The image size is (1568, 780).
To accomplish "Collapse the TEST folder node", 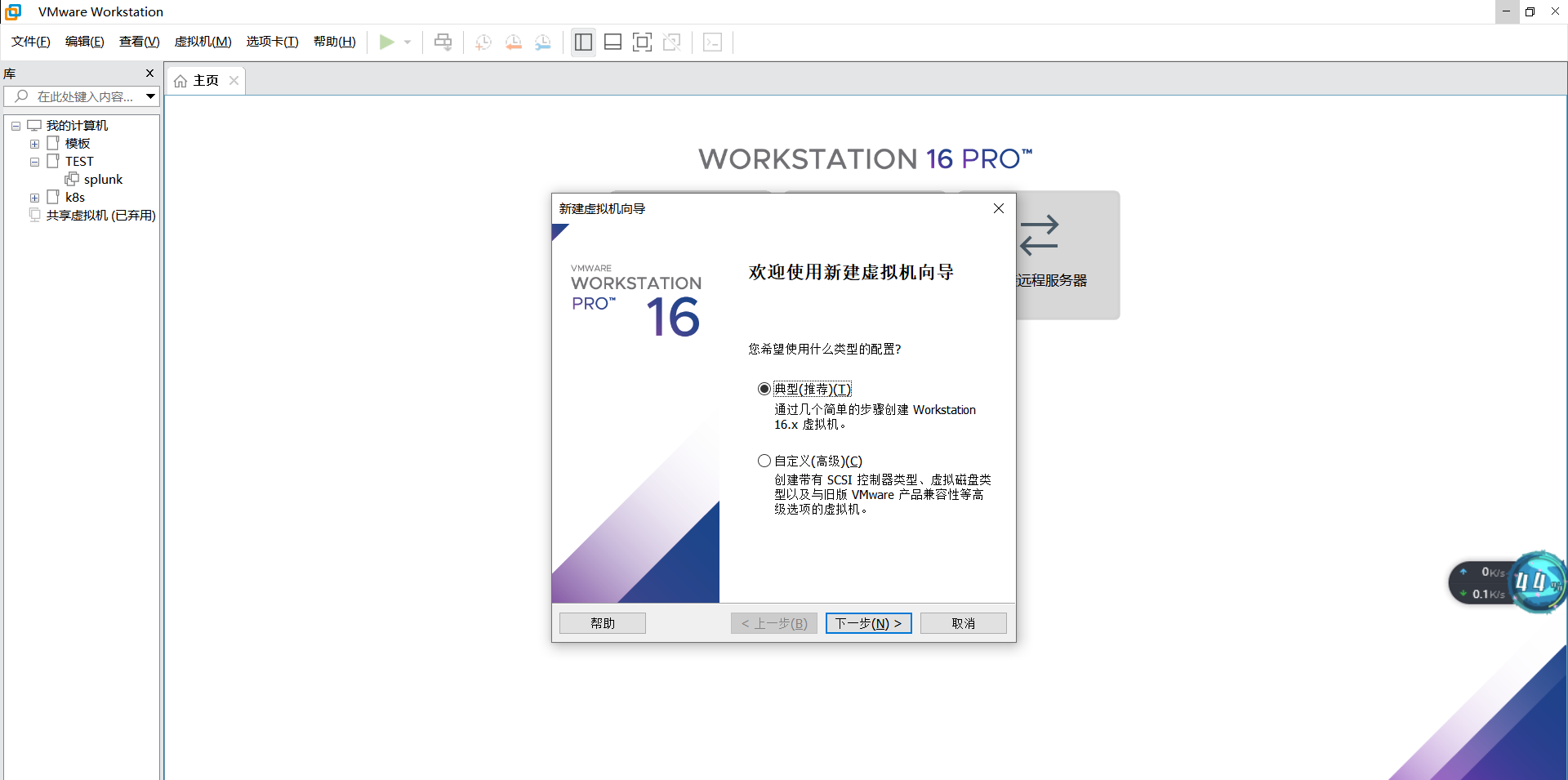I will pos(34,162).
